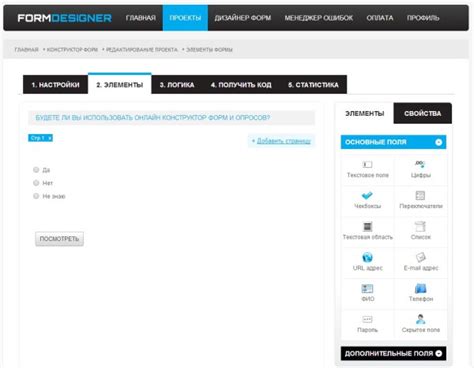Add the Переключатели element icon
The height and width of the screenshot is (368, 474).
point(420,195)
